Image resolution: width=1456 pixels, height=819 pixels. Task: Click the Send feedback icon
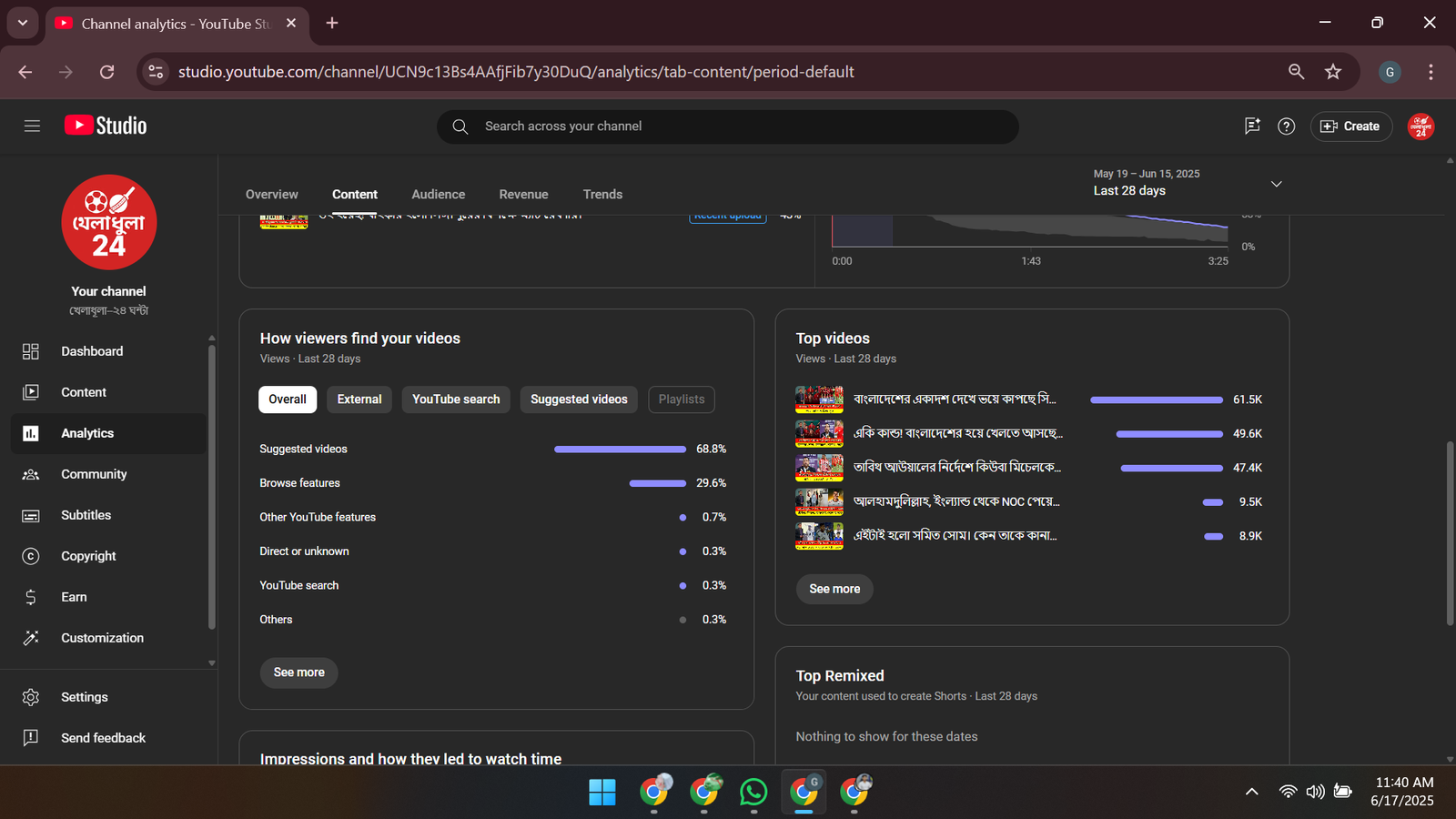31,738
